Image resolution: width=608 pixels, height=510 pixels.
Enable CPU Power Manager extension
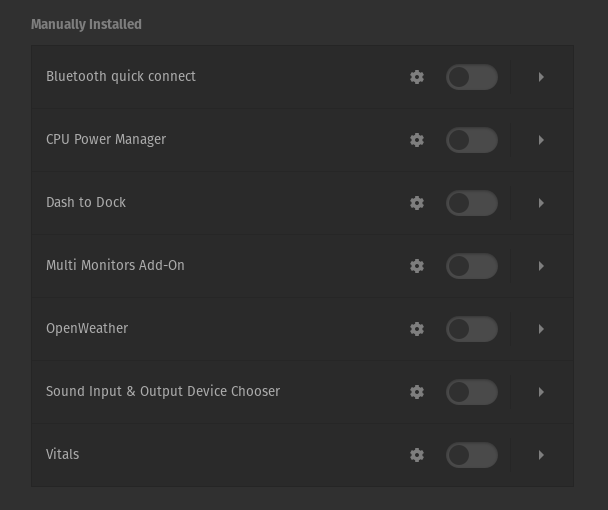click(x=472, y=140)
